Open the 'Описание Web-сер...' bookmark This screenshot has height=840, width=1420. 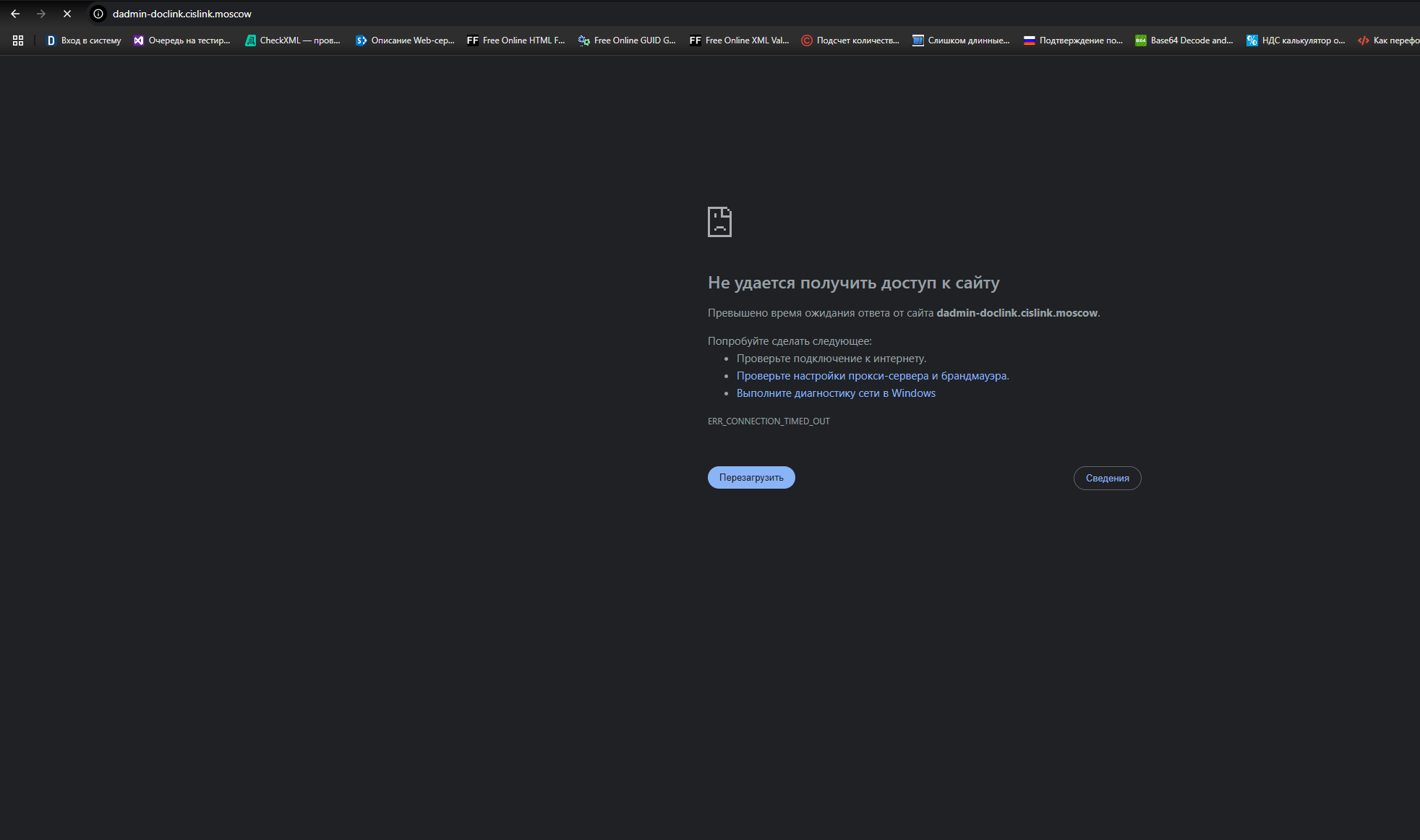[405, 40]
